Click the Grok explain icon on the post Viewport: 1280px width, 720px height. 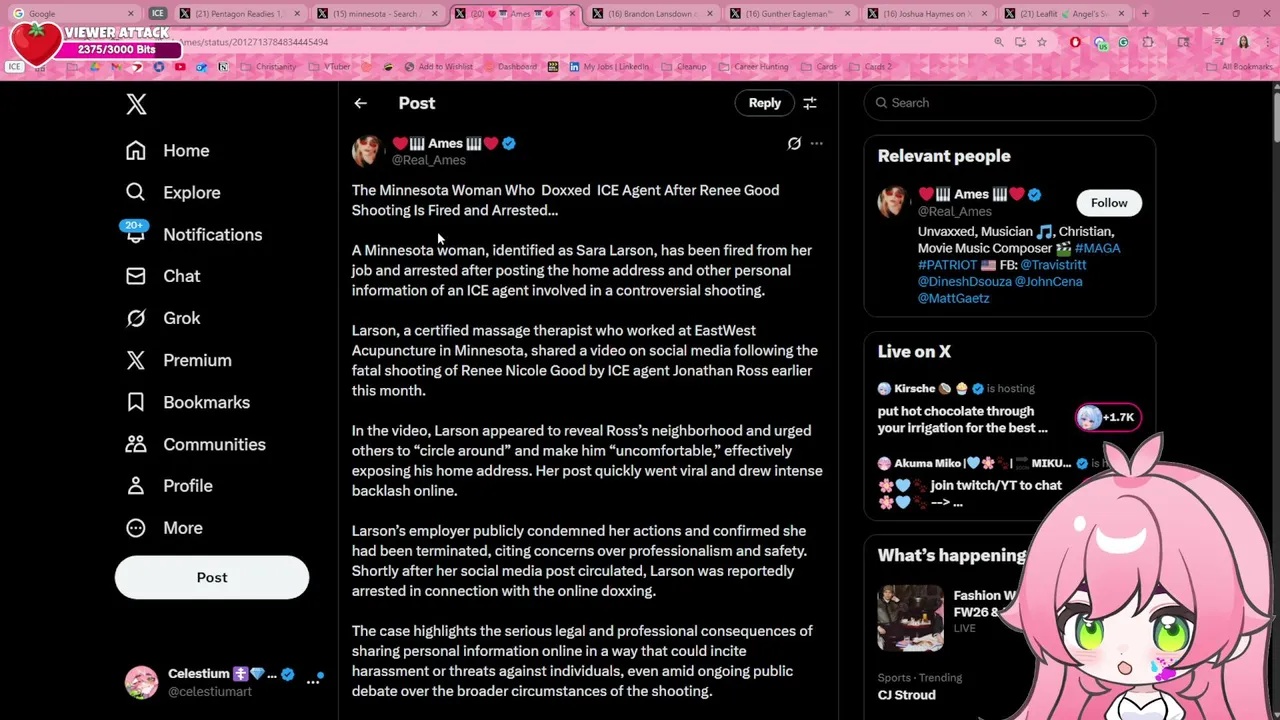794,144
